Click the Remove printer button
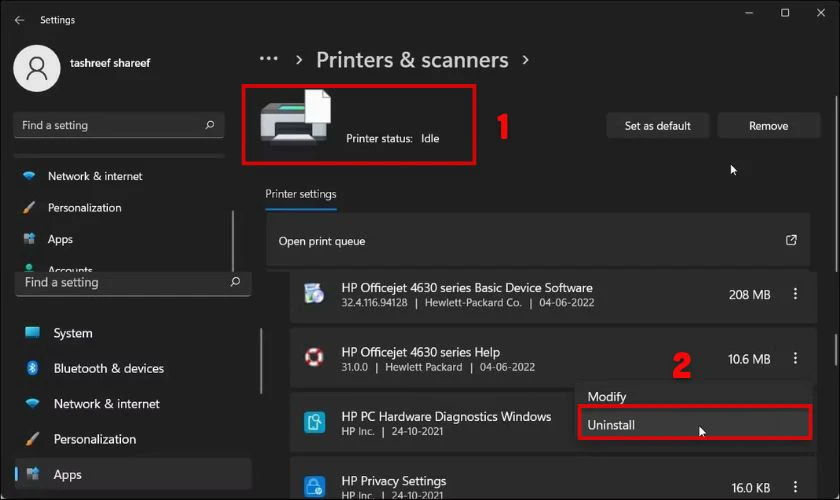This screenshot has width=840, height=500. pyautogui.click(x=768, y=126)
